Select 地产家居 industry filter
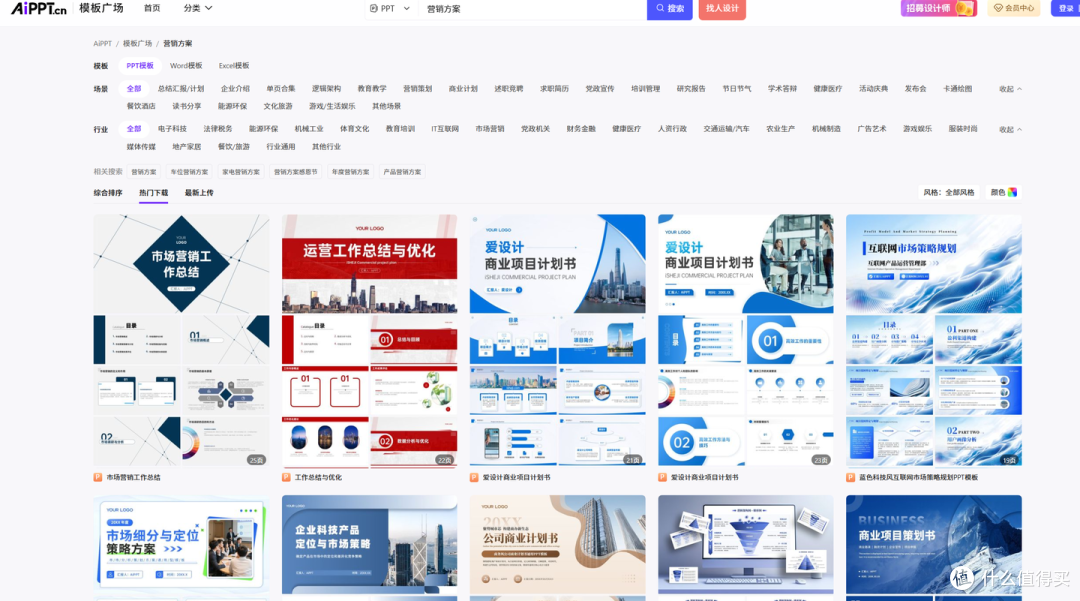Viewport: 1080px width, 601px height. tap(187, 147)
